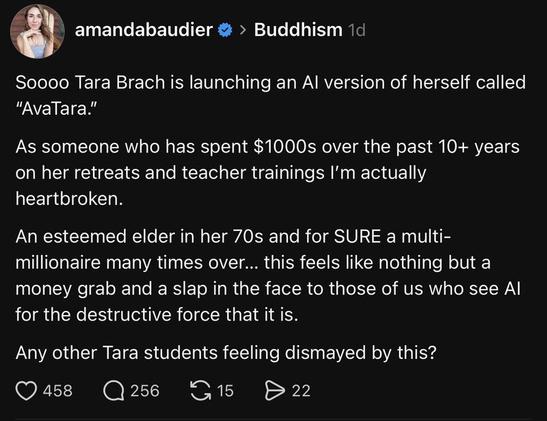Click the blue verified badge
The image size is (547, 421).
point(225,30)
